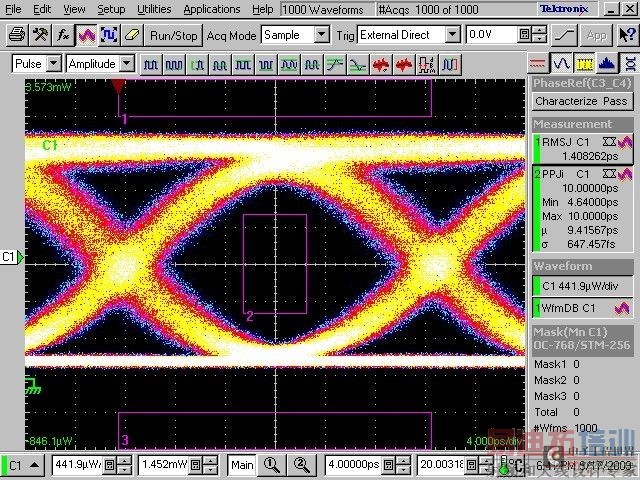Click the 1.452mW vertical offset field
640x480 pixels.
pyautogui.click(x=163, y=464)
